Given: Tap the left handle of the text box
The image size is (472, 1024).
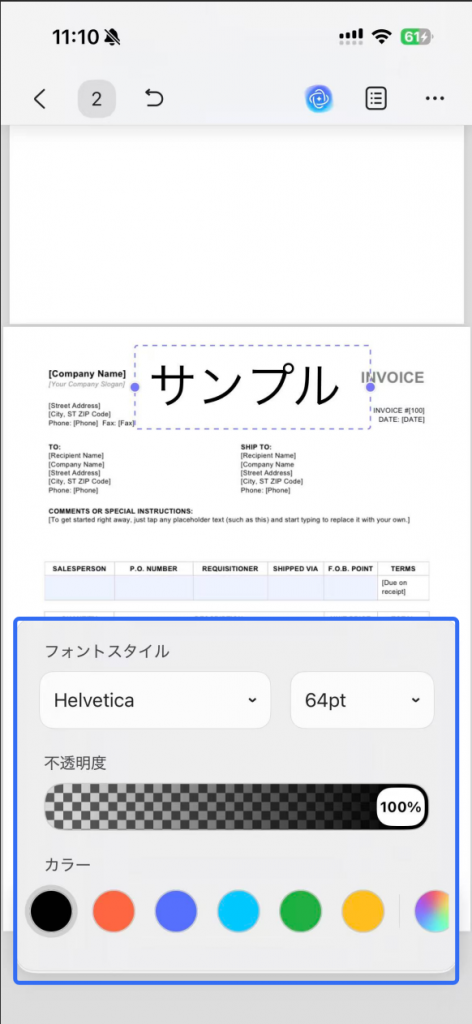Looking at the screenshot, I should 135,387.
